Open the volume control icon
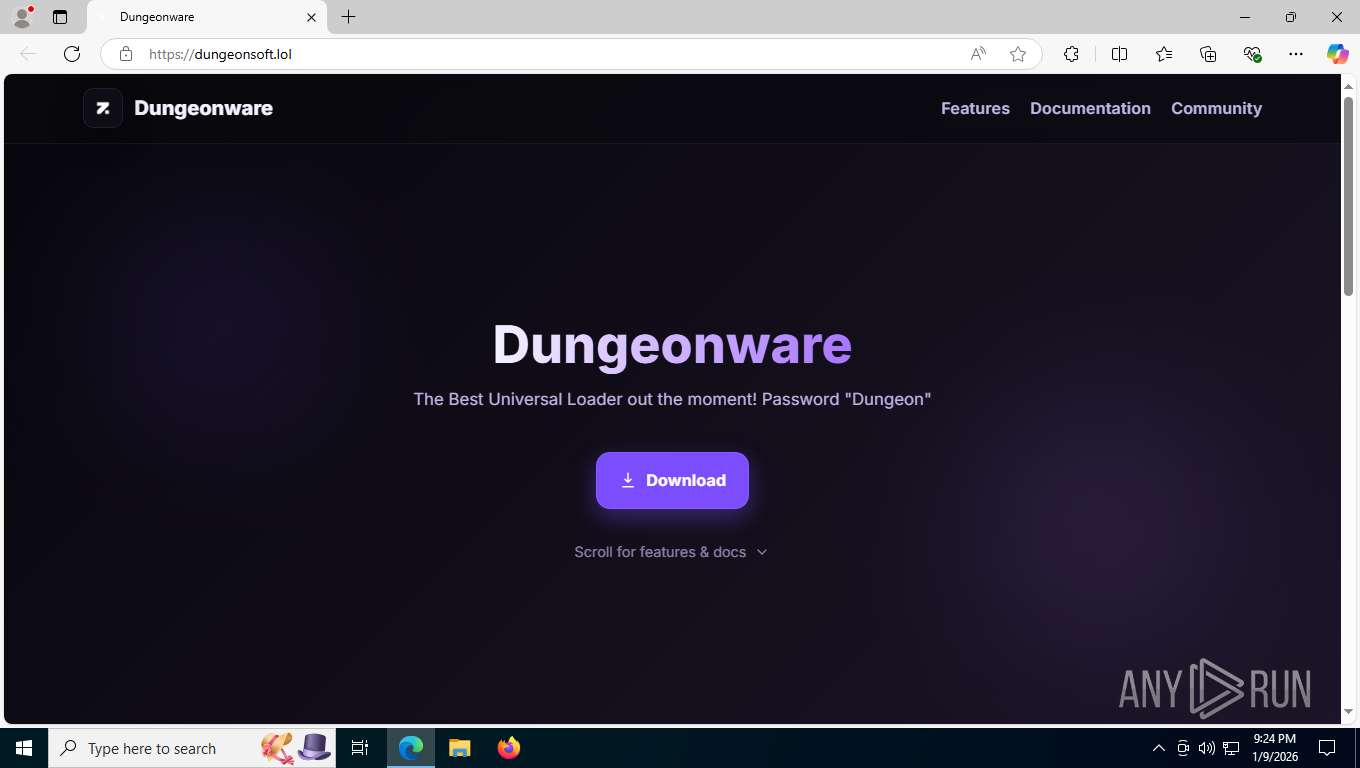Screen dimensions: 1360x768 pyautogui.click(x=1207, y=748)
